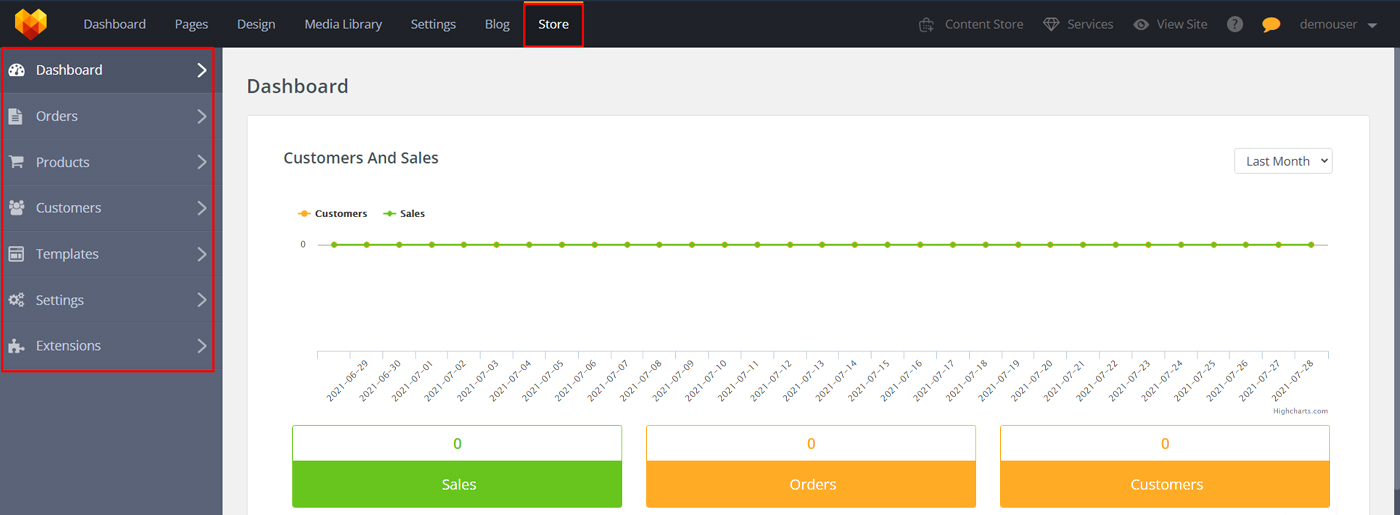
Task: Click the green Sales stat tile
Action: (457, 484)
